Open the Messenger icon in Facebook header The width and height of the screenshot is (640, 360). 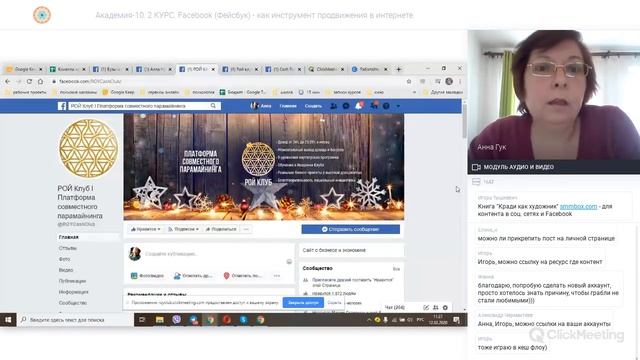coord(346,106)
